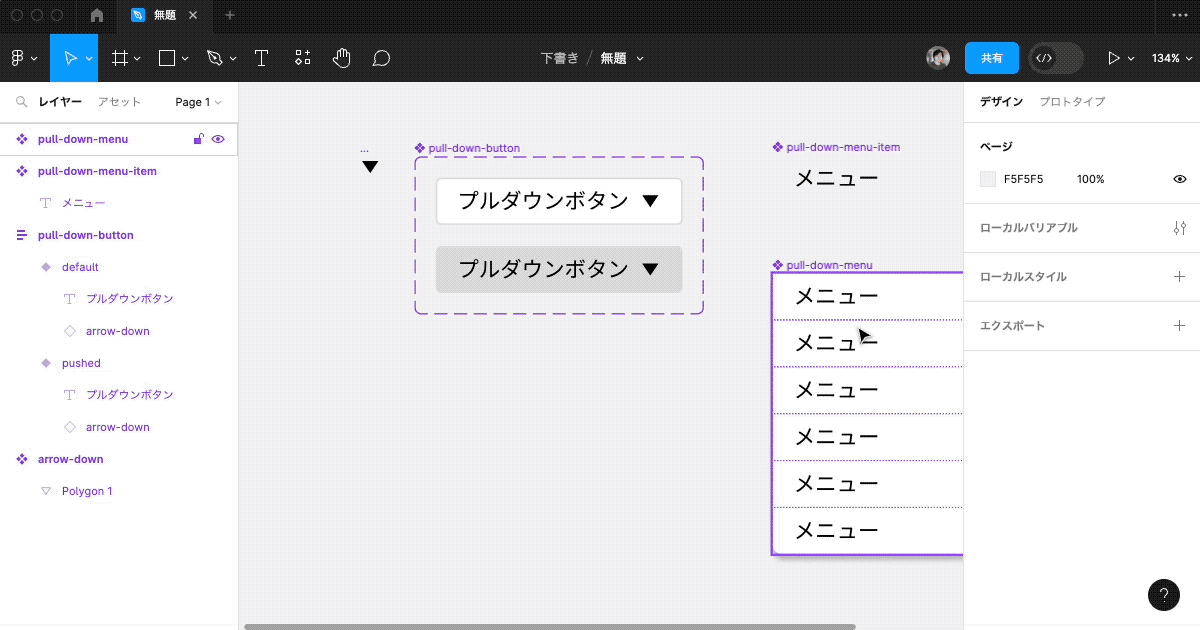
Task: Select the Move tool
Action: (70, 57)
